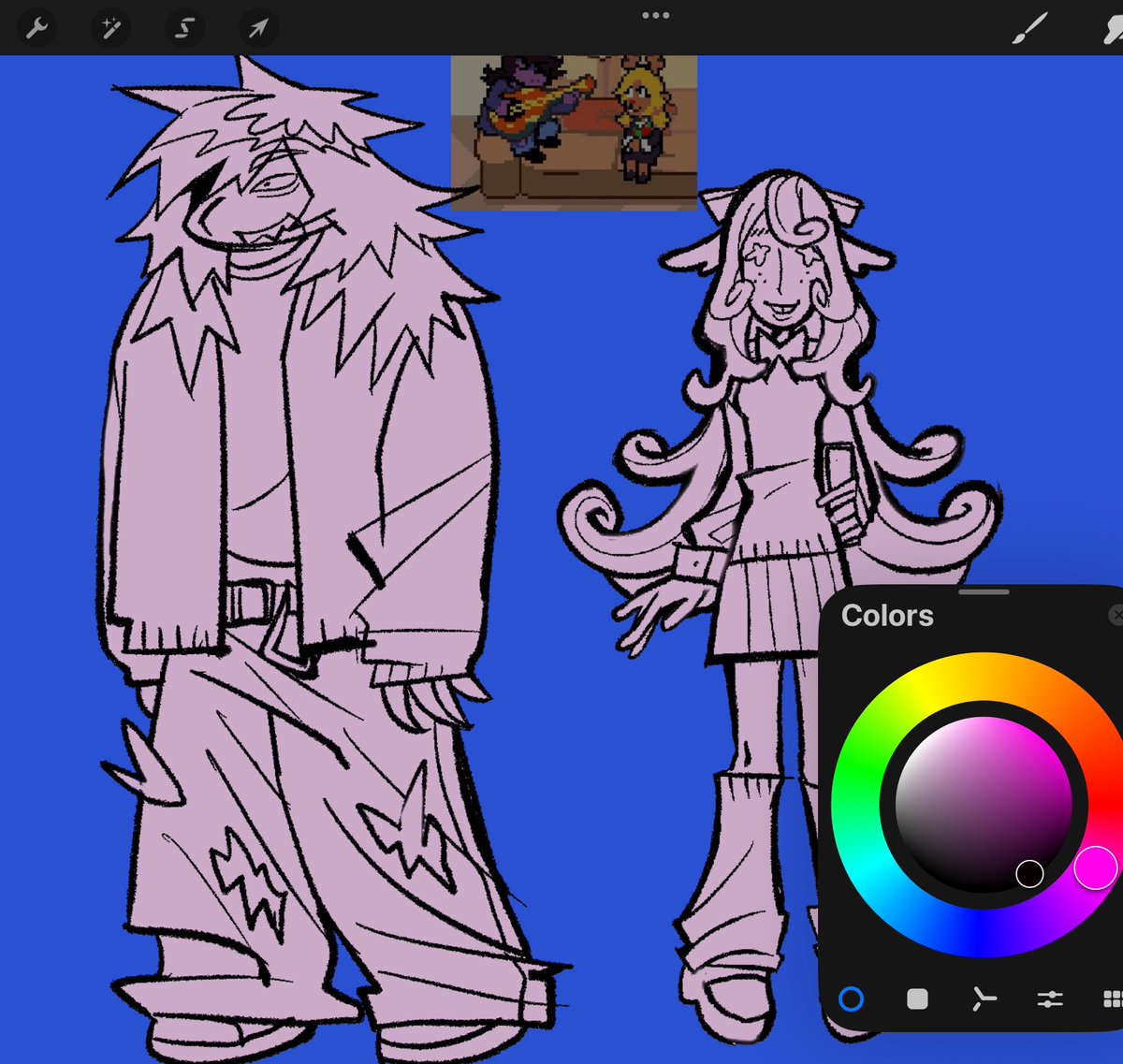Open the Value color mode sliders icon
Viewport: 1123px width, 1064px height.
1050,999
